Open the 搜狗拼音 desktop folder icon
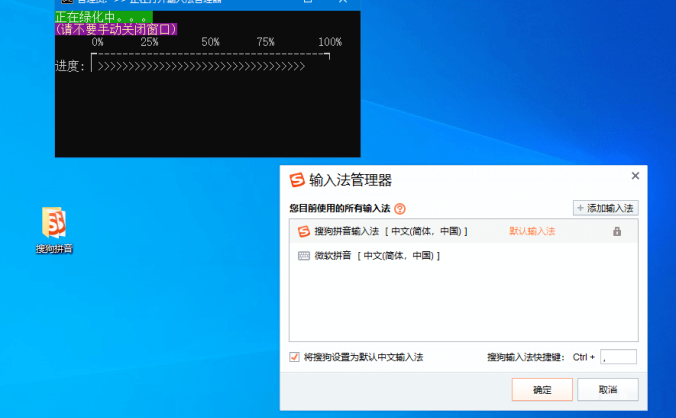 pos(54,230)
